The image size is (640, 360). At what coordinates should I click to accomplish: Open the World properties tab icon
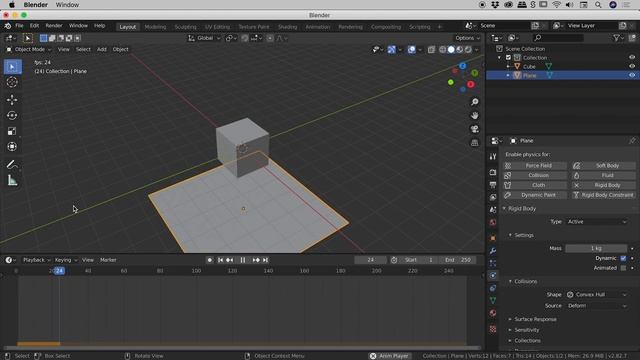click(493, 222)
